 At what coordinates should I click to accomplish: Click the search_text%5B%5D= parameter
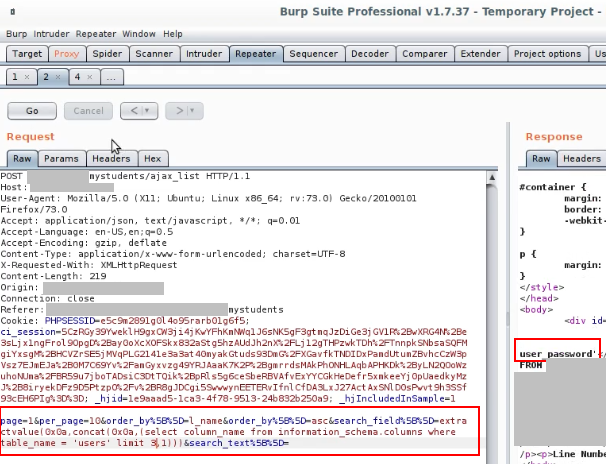pos(239,443)
